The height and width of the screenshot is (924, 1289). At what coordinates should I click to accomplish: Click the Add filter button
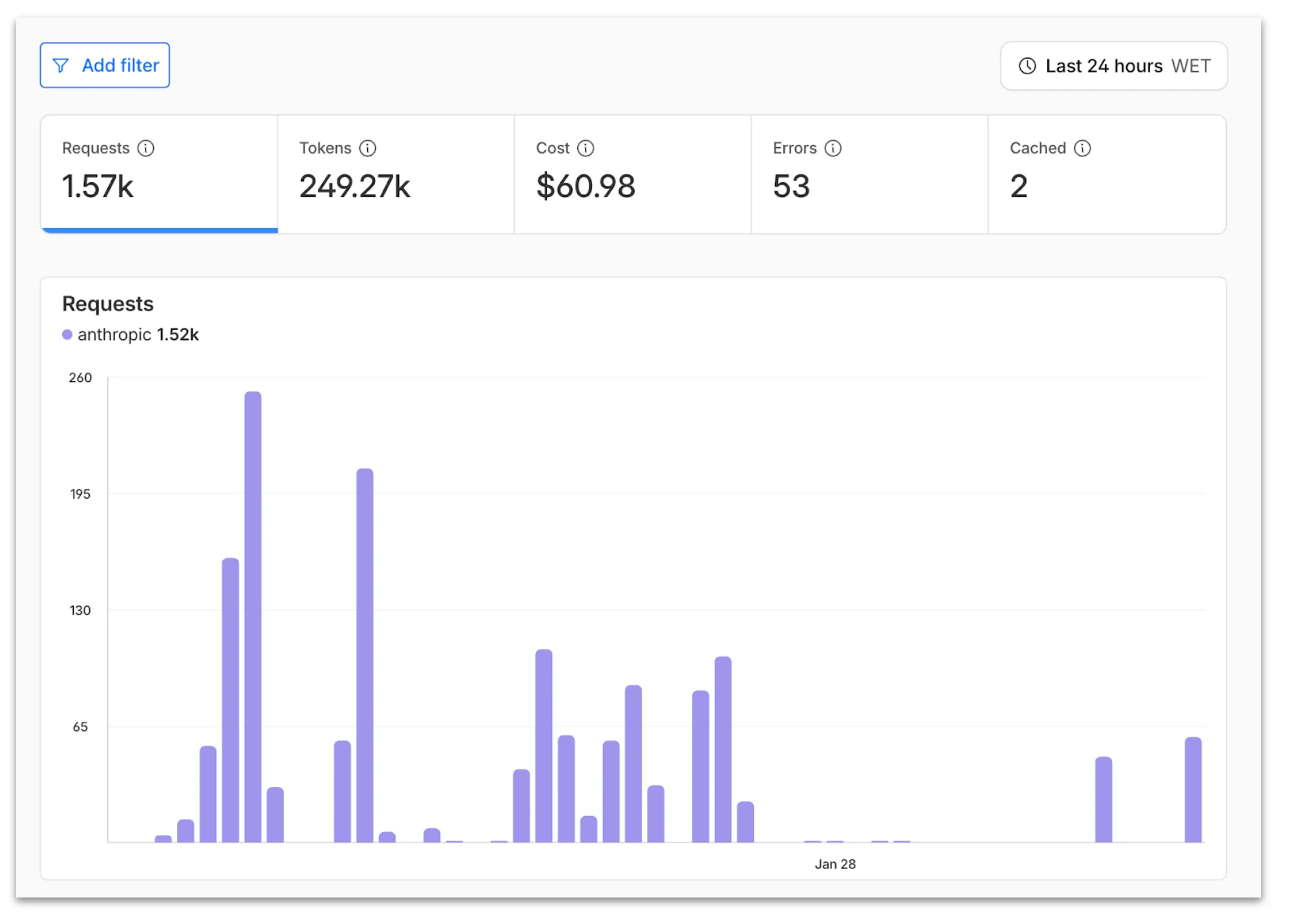pyautogui.click(x=104, y=65)
